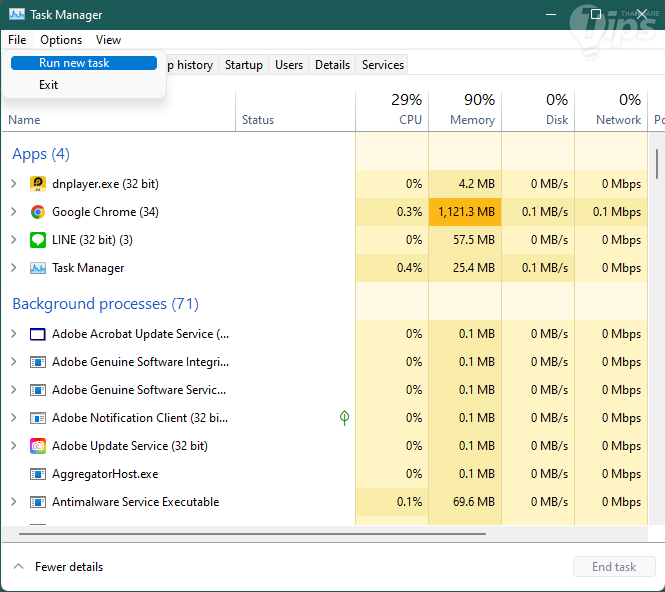
Task: Expand the LINE process group
Action: point(14,240)
